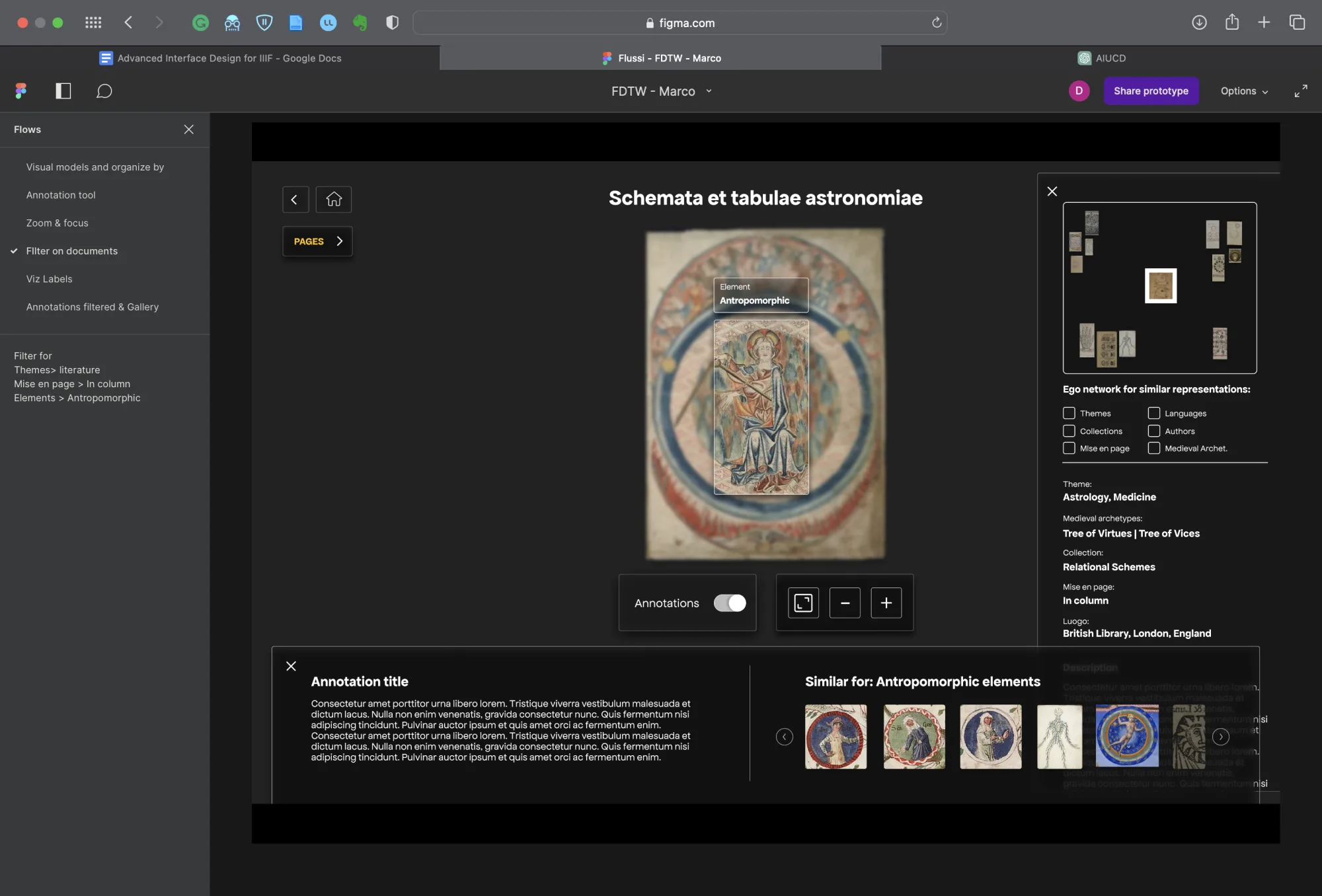Click the Relational Schemes collection value
1322x896 pixels.
tap(1108, 567)
